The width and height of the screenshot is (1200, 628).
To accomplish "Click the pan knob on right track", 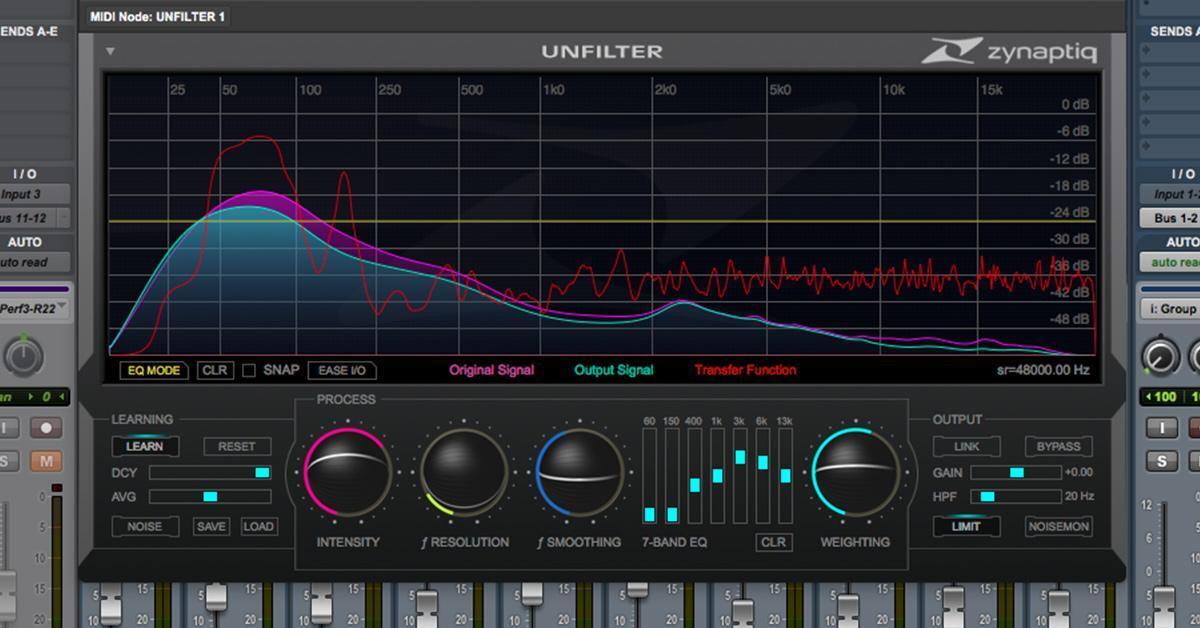I will 1159,355.
